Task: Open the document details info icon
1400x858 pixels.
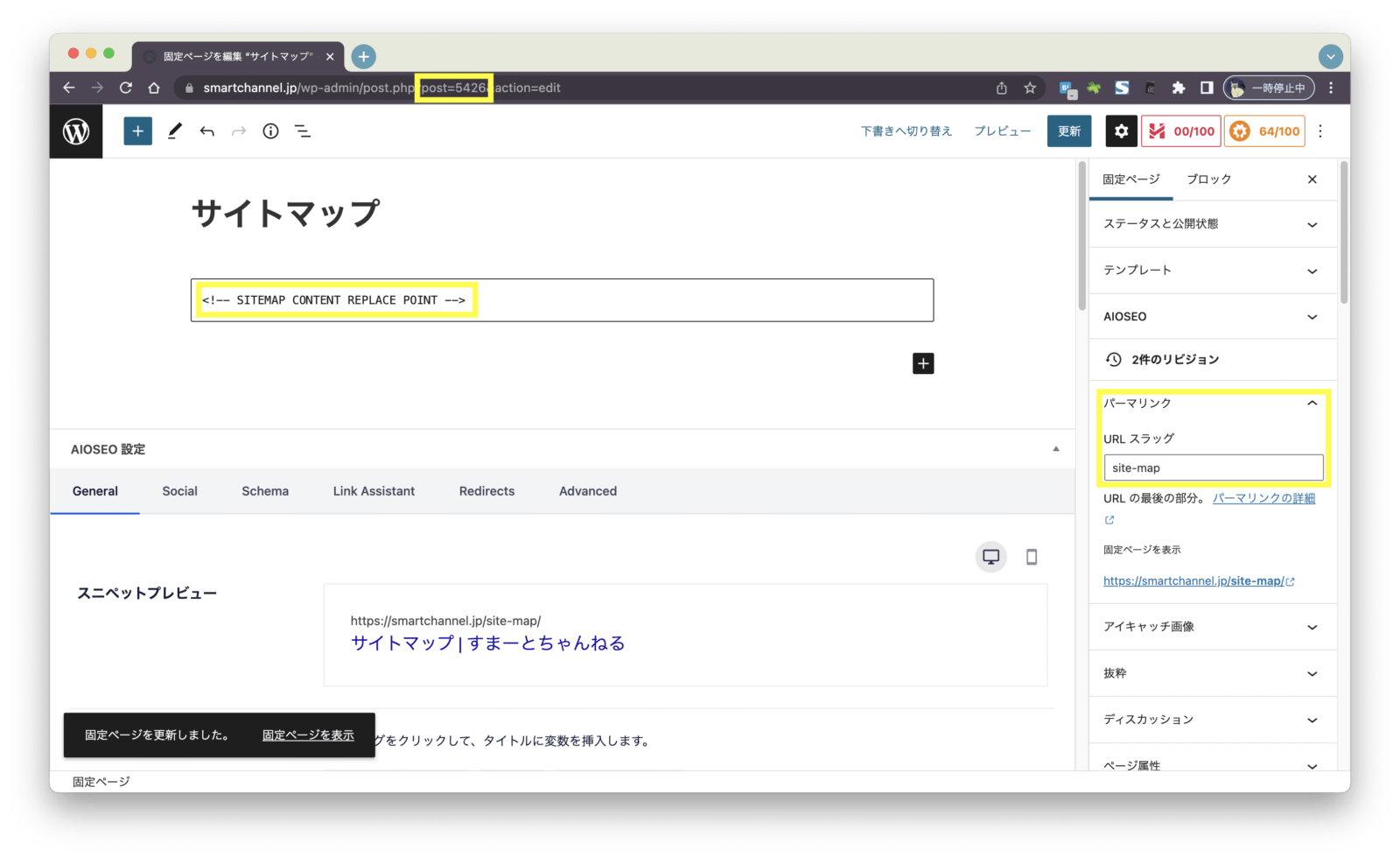Action: [270, 131]
